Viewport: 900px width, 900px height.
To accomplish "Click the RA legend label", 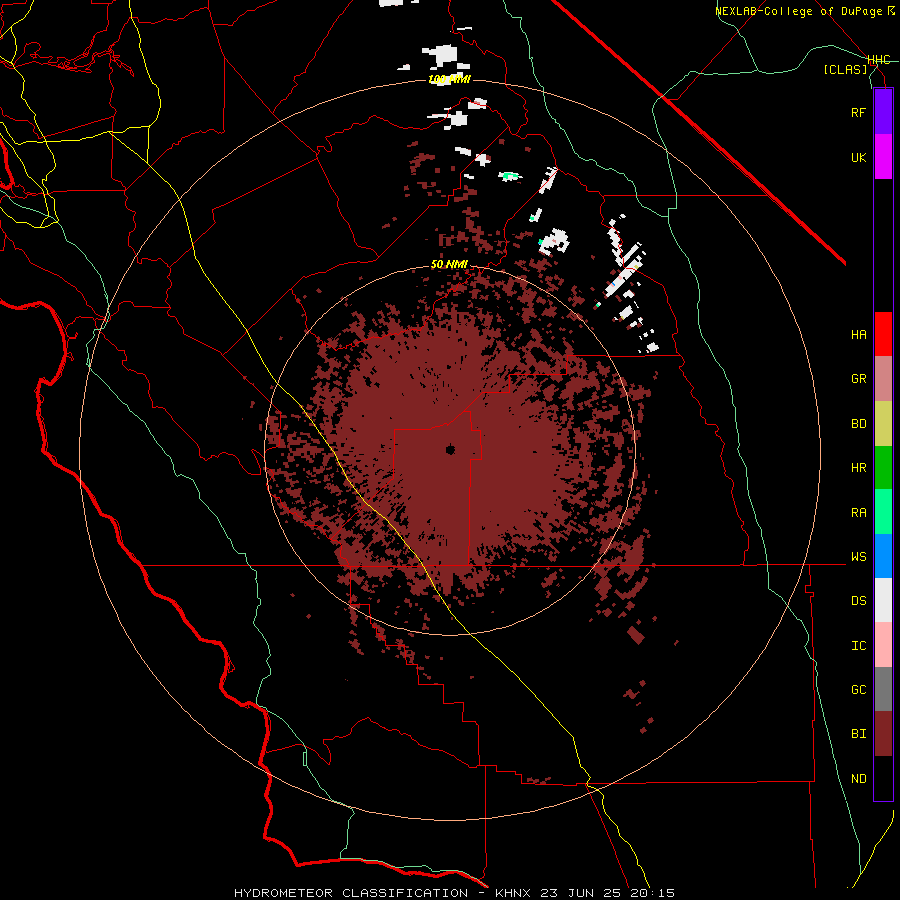I will coord(858,513).
